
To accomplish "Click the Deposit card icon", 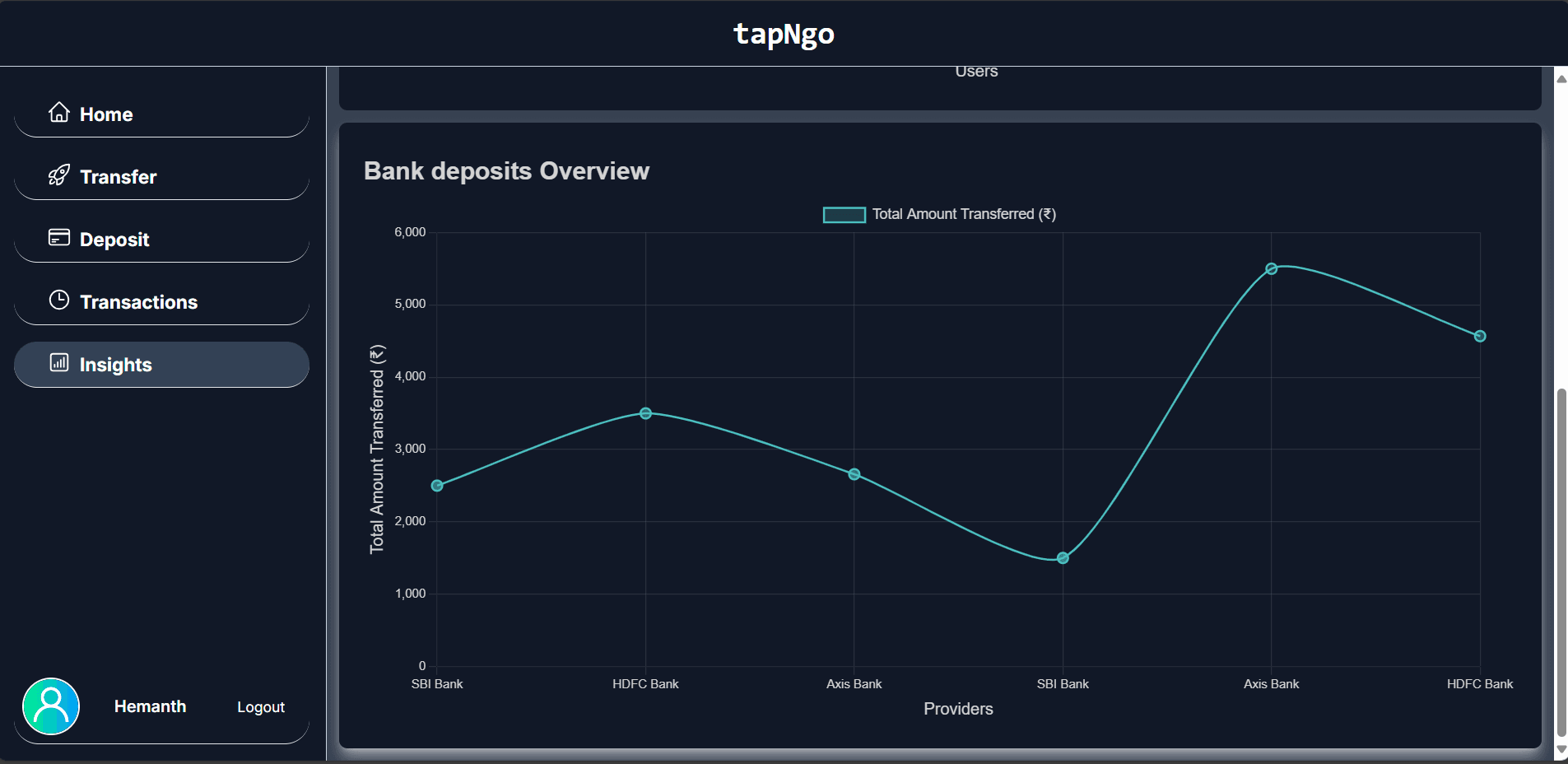I will (59, 238).
